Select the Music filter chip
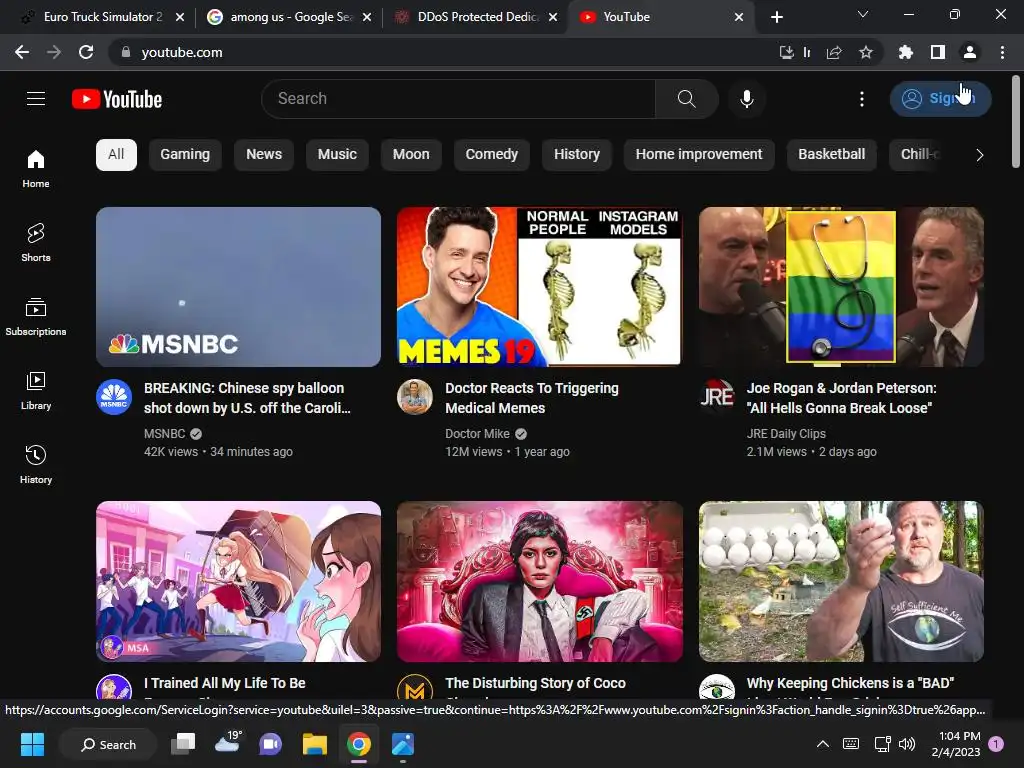 click(x=337, y=155)
